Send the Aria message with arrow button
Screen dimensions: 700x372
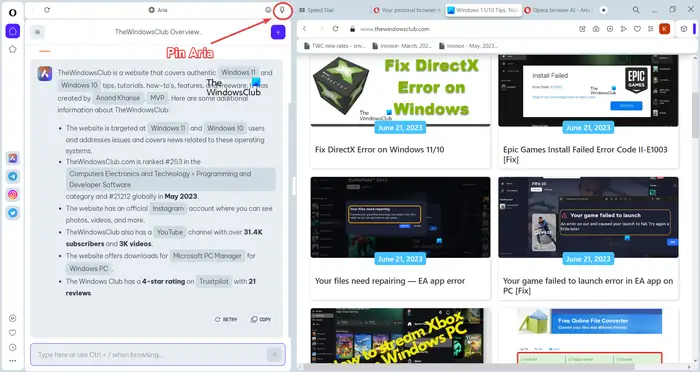[274, 355]
